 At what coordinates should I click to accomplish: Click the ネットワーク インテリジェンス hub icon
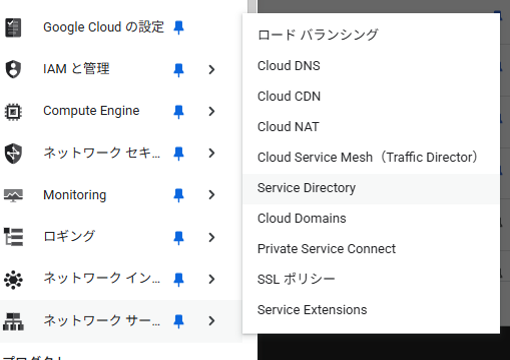coord(13,279)
